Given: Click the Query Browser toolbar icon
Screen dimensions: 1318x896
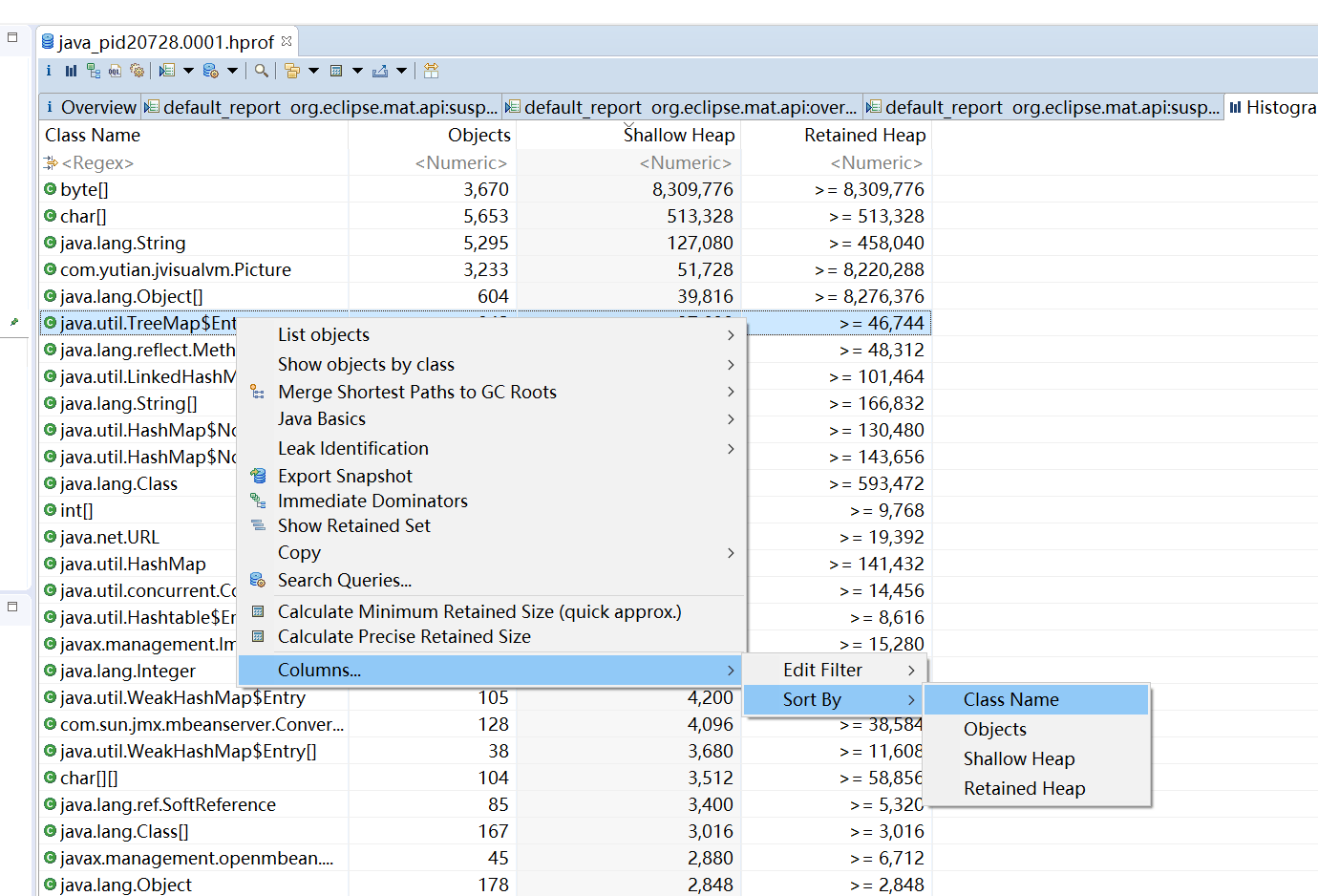Looking at the screenshot, I should pos(210,71).
